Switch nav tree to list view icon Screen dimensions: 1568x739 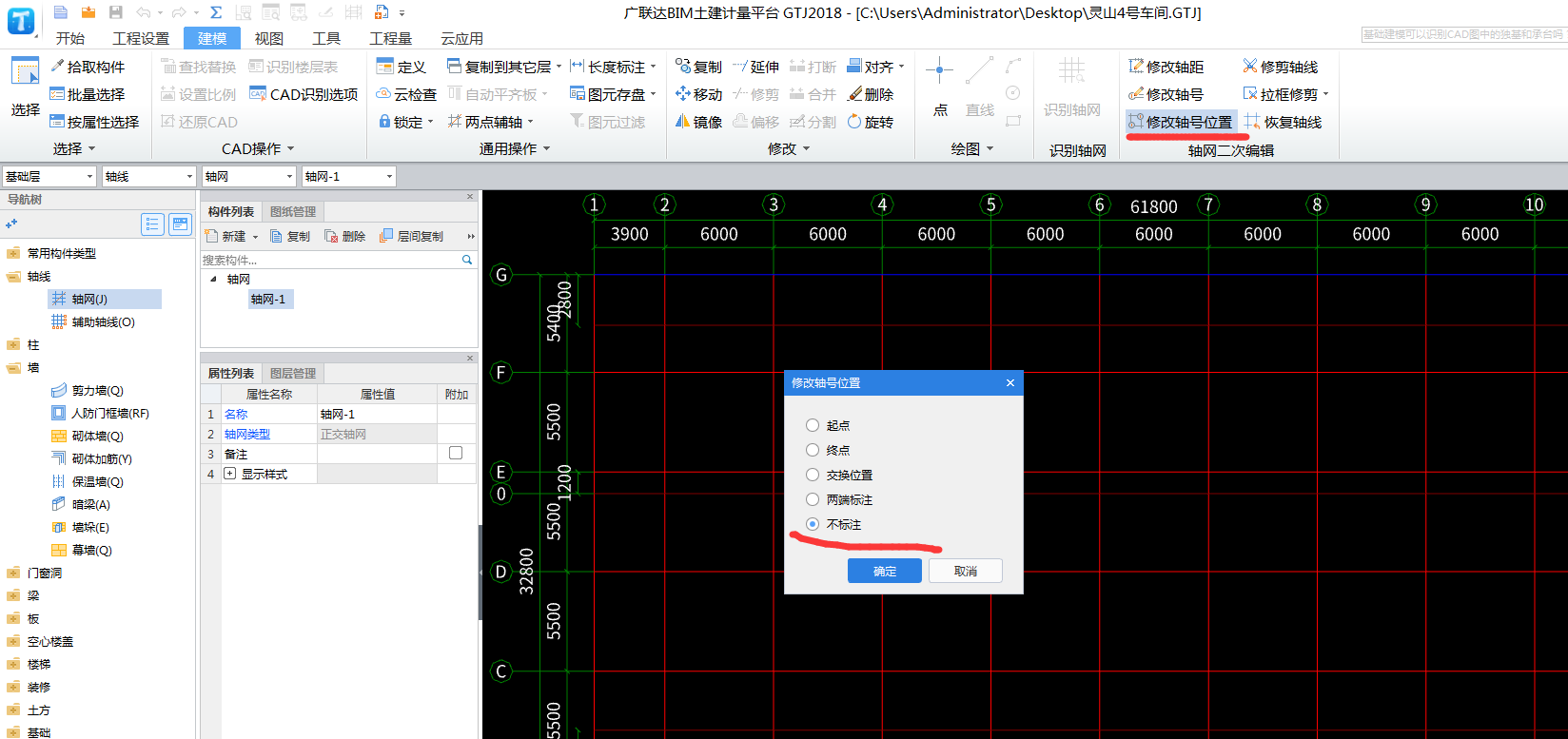tap(152, 224)
